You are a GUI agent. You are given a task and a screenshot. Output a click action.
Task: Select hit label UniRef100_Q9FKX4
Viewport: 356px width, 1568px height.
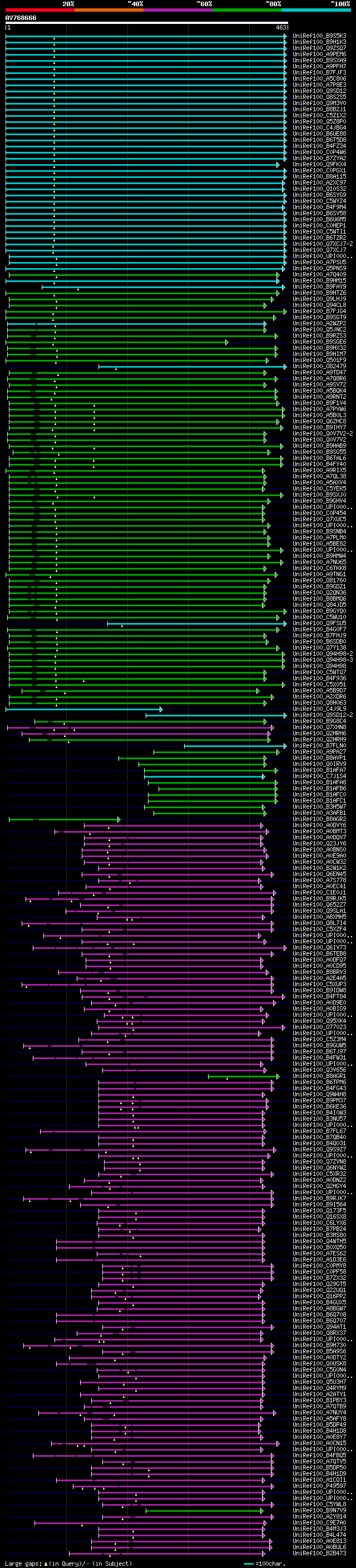319,164
